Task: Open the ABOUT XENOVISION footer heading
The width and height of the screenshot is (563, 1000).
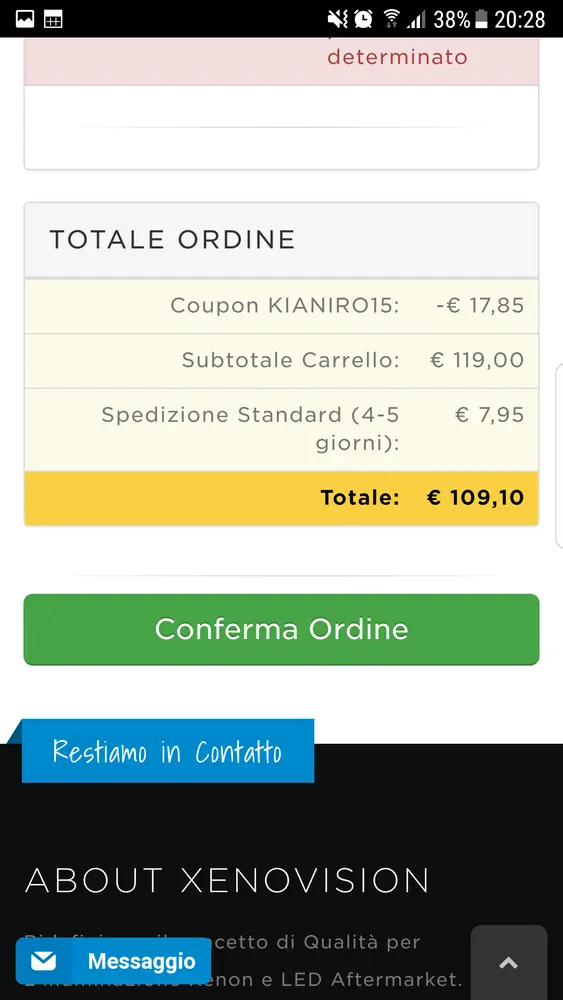Action: tap(227, 880)
